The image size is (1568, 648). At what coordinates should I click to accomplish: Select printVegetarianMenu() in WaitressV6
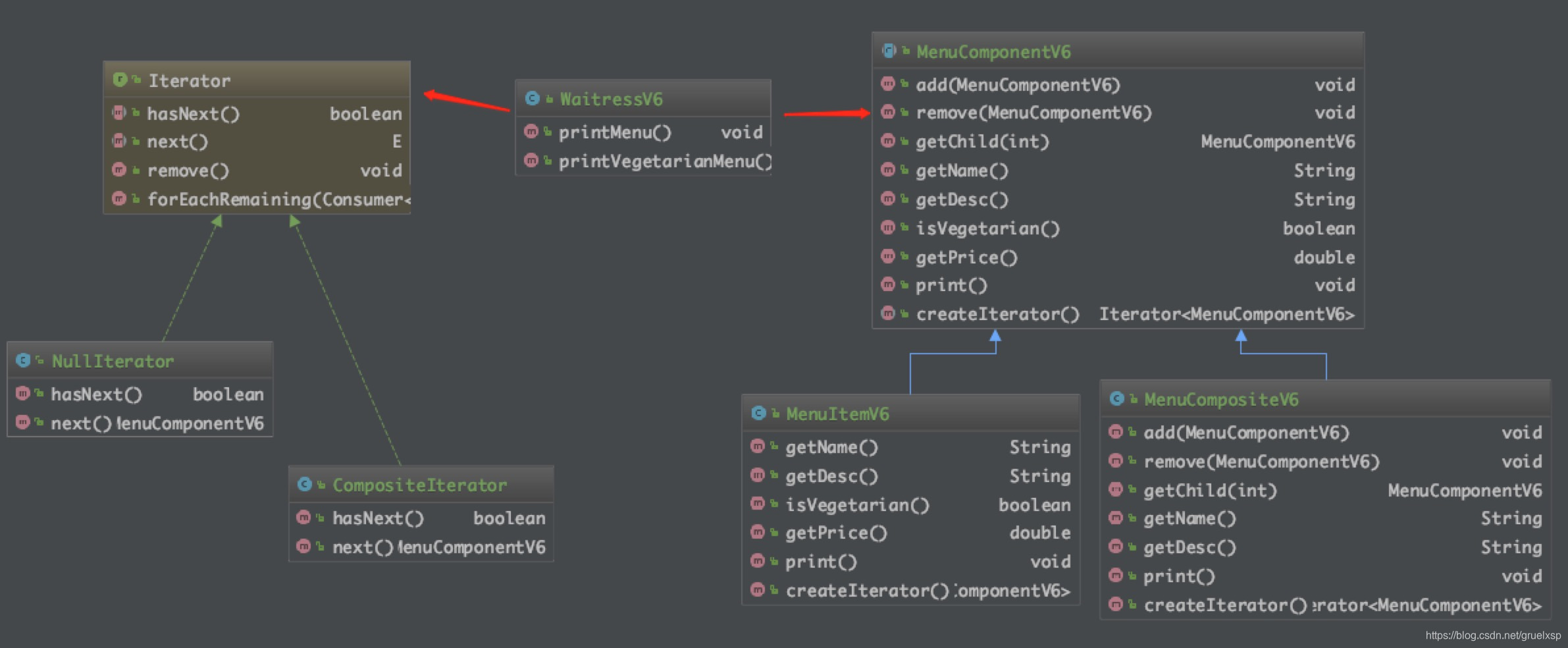665,161
